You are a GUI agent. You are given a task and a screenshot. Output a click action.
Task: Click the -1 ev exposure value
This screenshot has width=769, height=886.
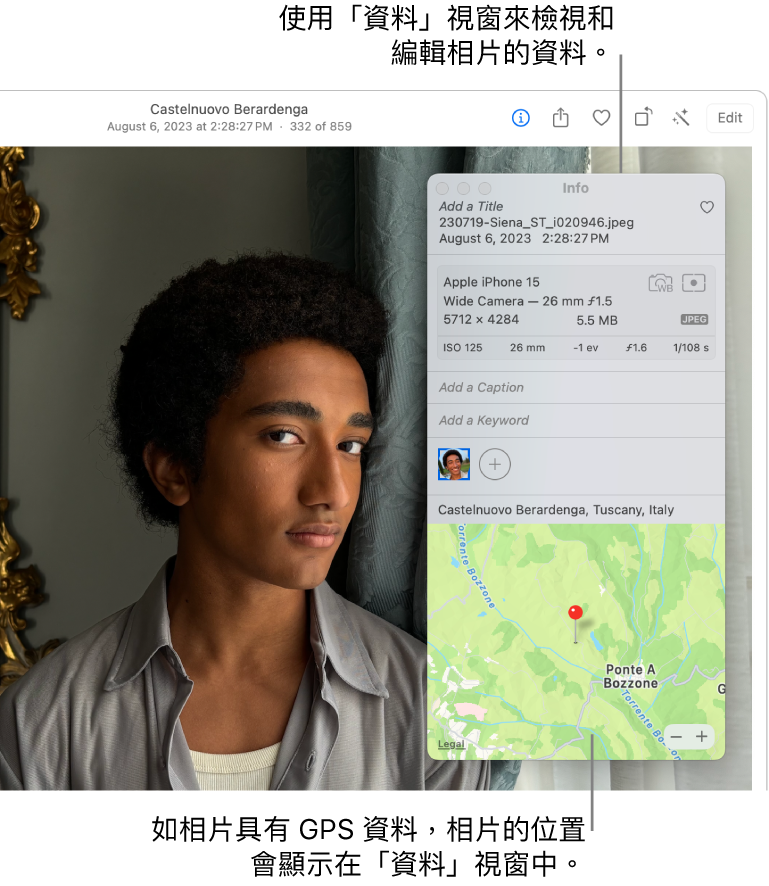pos(585,348)
